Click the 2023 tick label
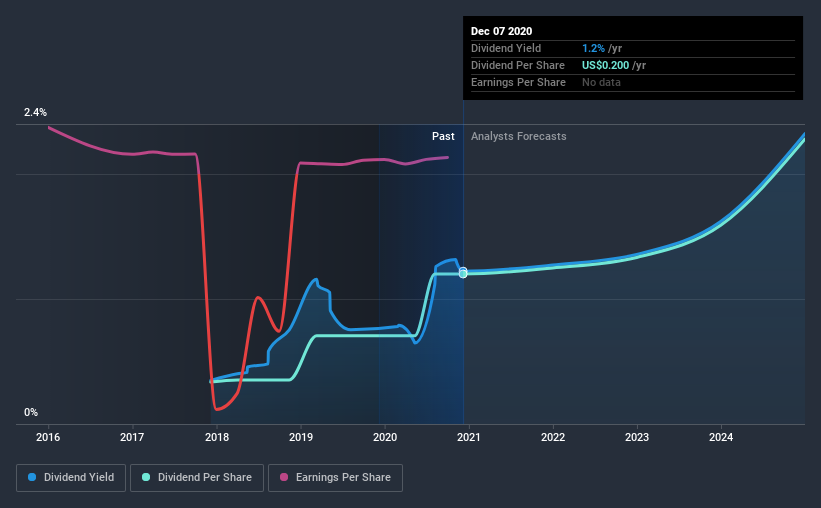This screenshot has width=821, height=508. tap(637, 437)
